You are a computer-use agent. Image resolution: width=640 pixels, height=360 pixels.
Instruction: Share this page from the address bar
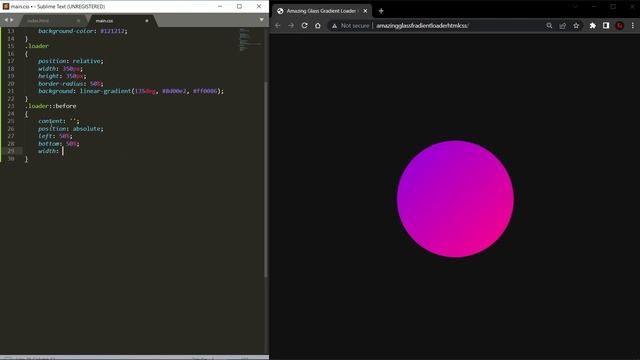pos(562,26)
